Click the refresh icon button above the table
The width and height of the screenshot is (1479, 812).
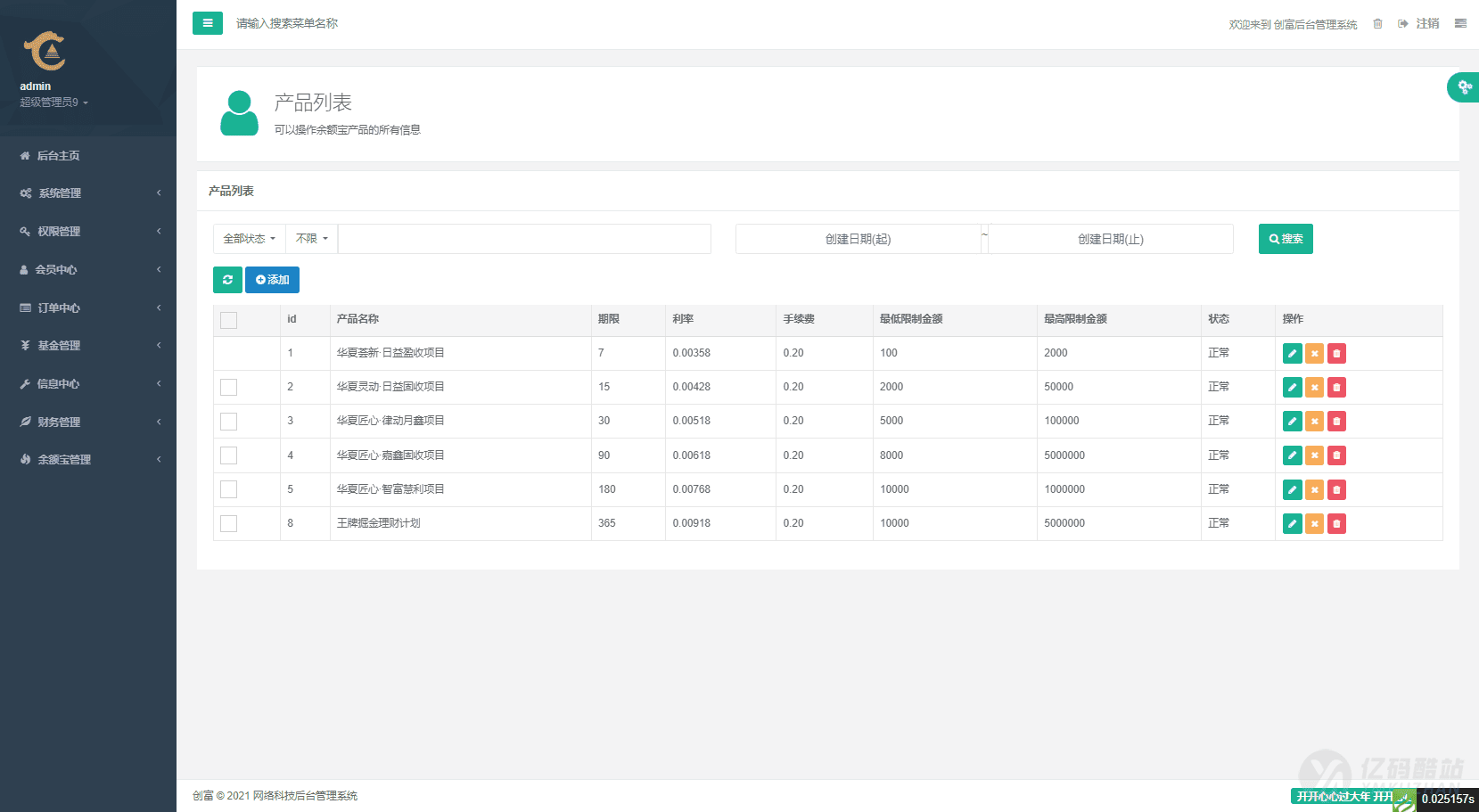pos(227,280)
